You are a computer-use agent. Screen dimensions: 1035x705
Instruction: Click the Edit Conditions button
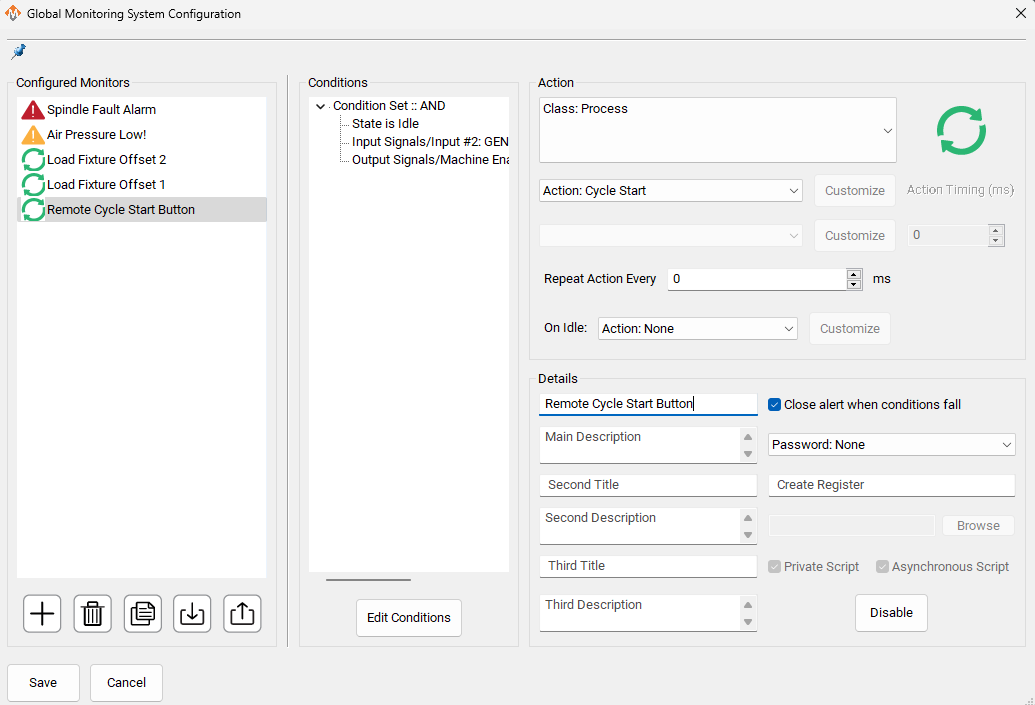click(408, 618)
